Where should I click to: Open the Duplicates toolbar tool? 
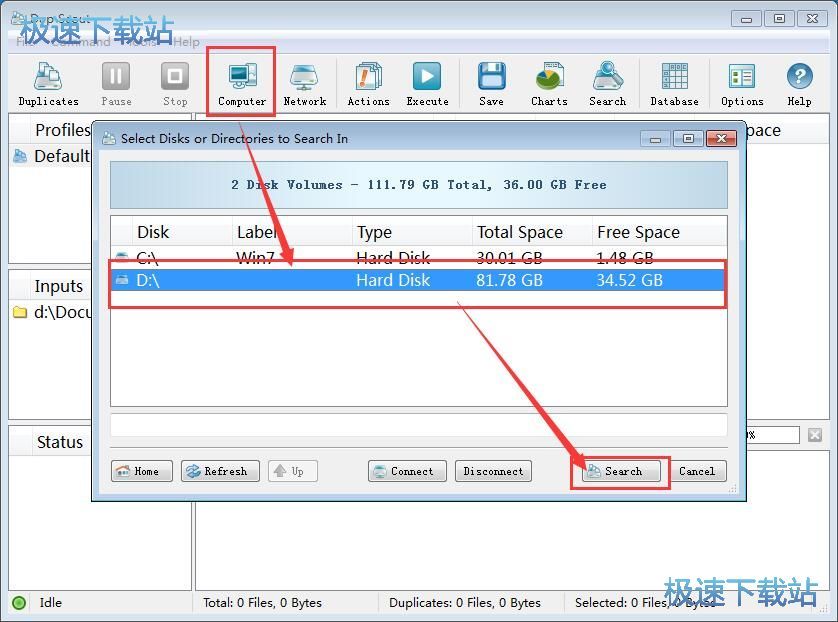pos(48,84)
